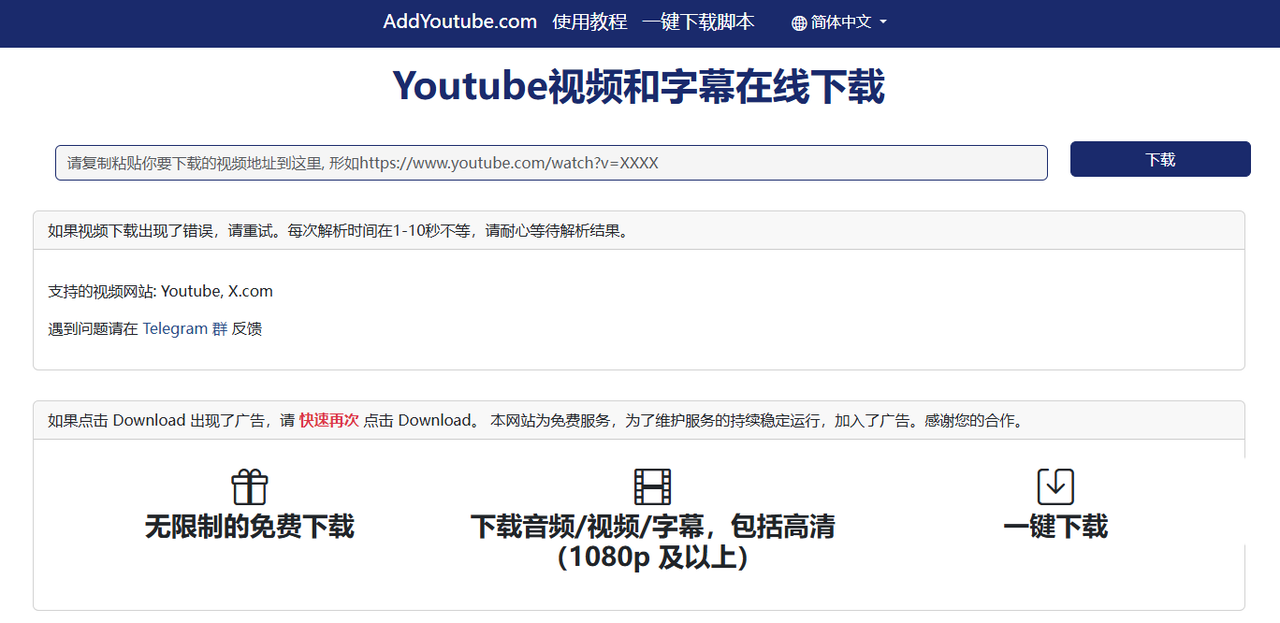Click the download-arrow icon above 一键下载

[x=1056, y=487]
